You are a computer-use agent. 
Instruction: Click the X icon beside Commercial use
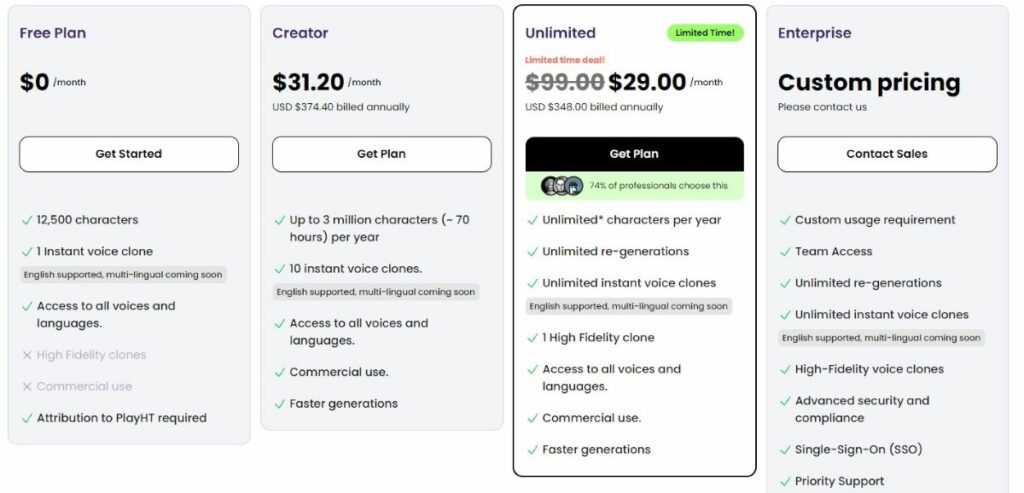pyautogui.click(x=27, y=387)
